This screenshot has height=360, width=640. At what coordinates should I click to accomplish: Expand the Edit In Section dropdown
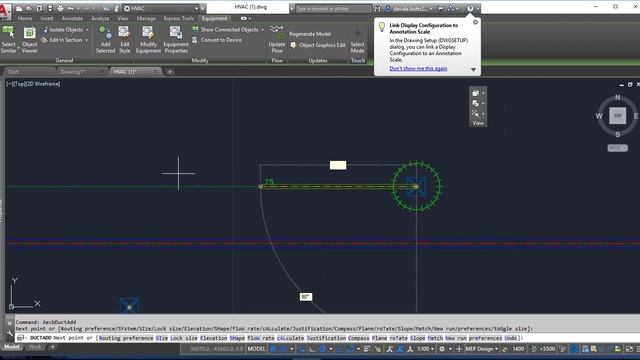(87, 40)
